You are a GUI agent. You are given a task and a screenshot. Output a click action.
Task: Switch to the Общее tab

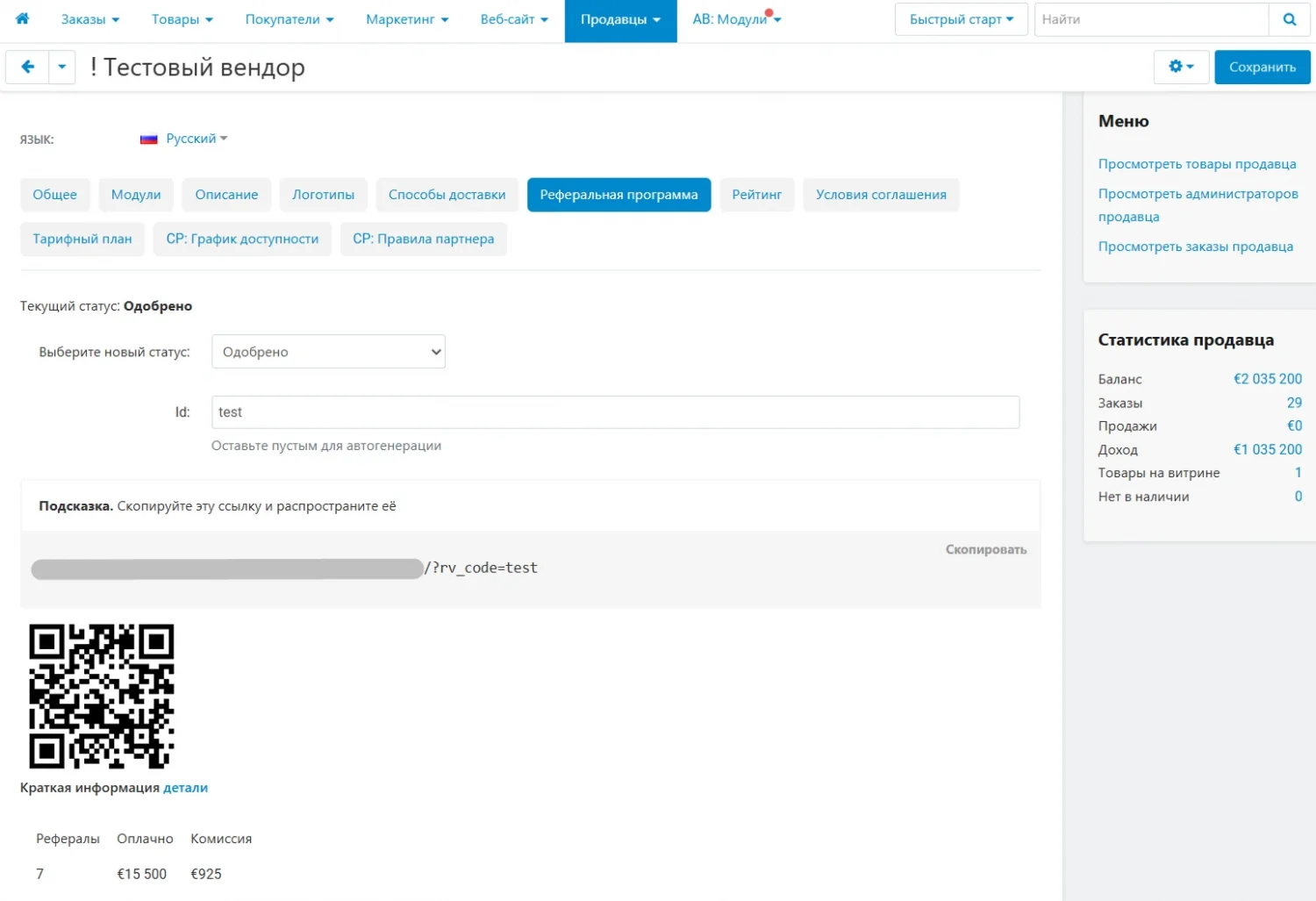tap(54, 195)
